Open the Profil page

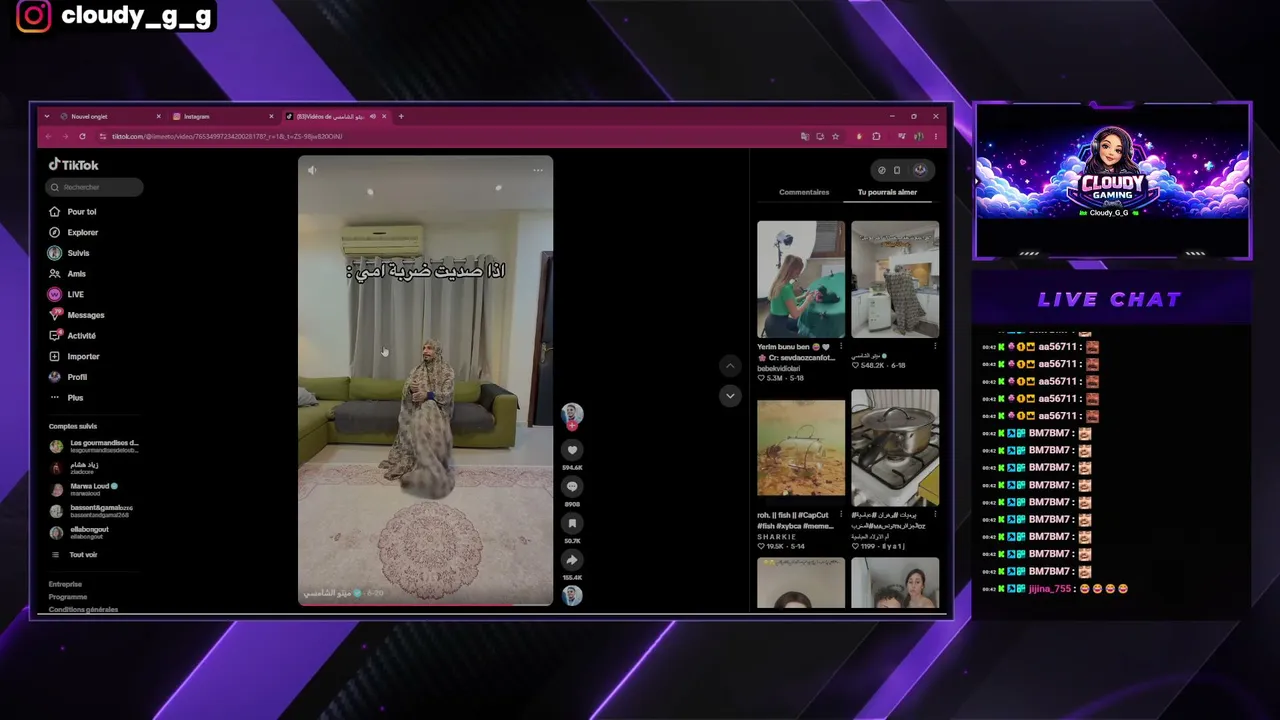coord(68,377)
